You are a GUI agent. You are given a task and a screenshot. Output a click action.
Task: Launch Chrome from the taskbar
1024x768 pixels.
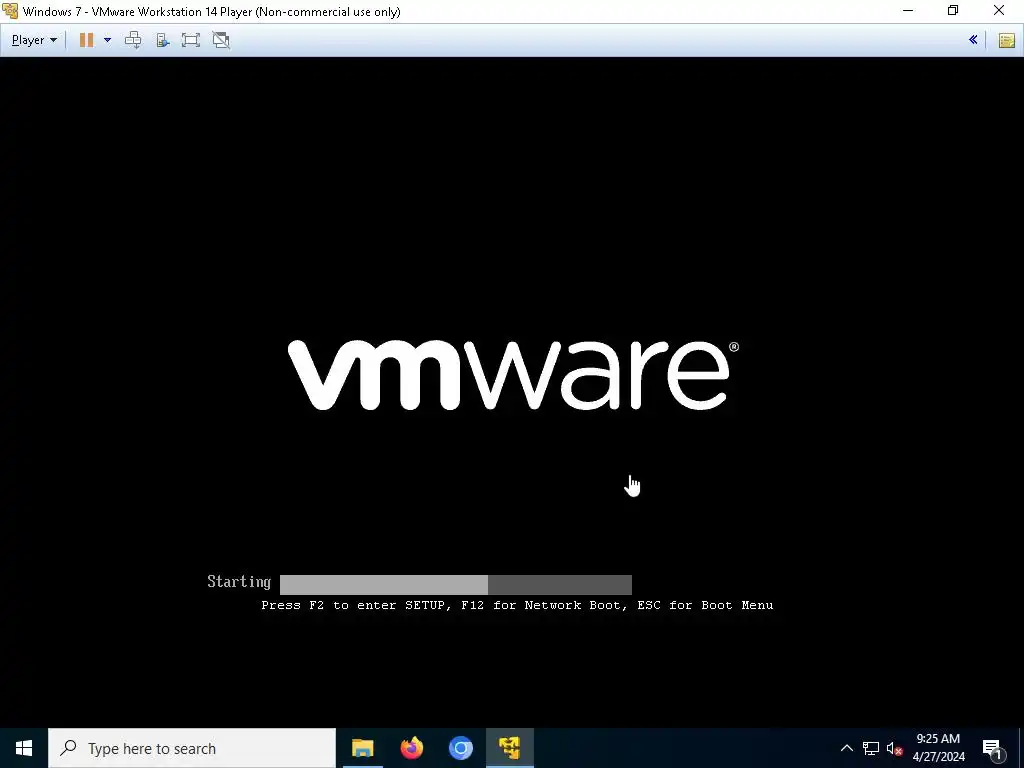pos(460,748)
